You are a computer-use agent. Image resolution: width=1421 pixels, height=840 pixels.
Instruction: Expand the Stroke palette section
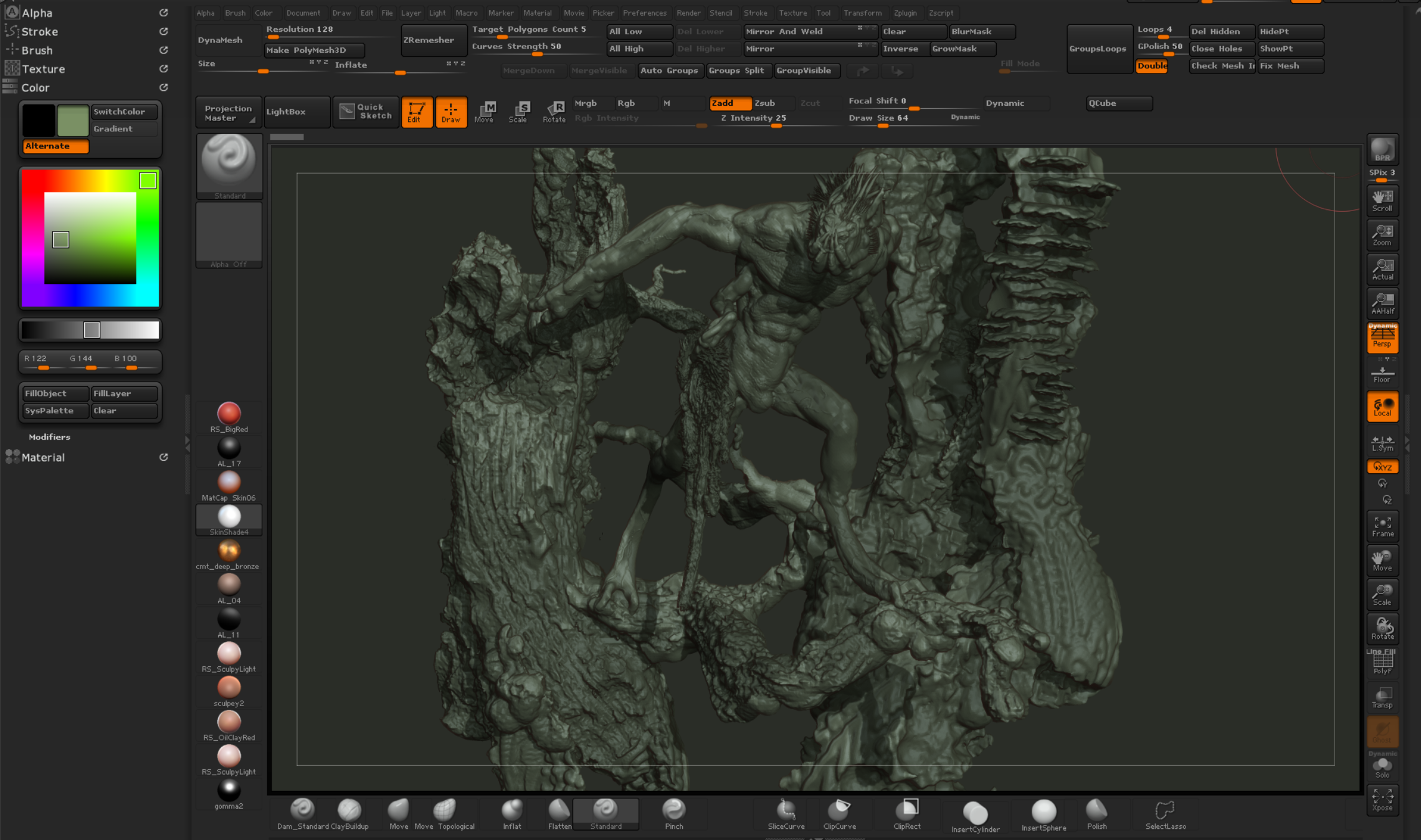tap(39, 31)
